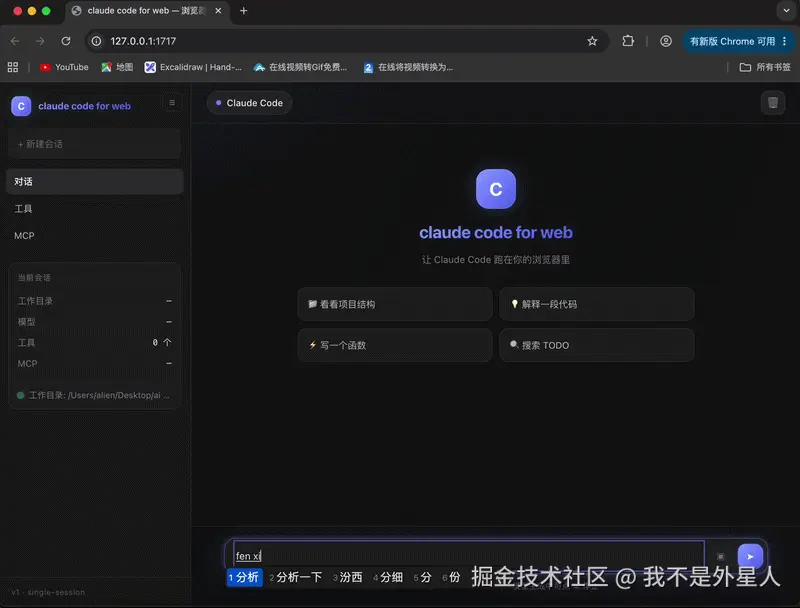View site information icon in address bar
800x608 pixels.
(96, 41)
